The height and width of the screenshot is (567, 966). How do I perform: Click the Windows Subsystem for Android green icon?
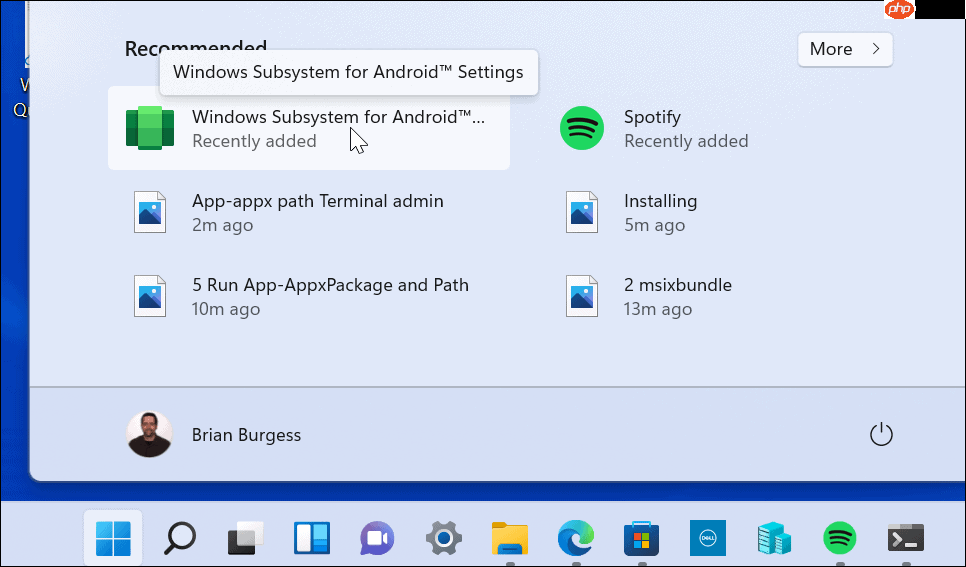(150, 128)
